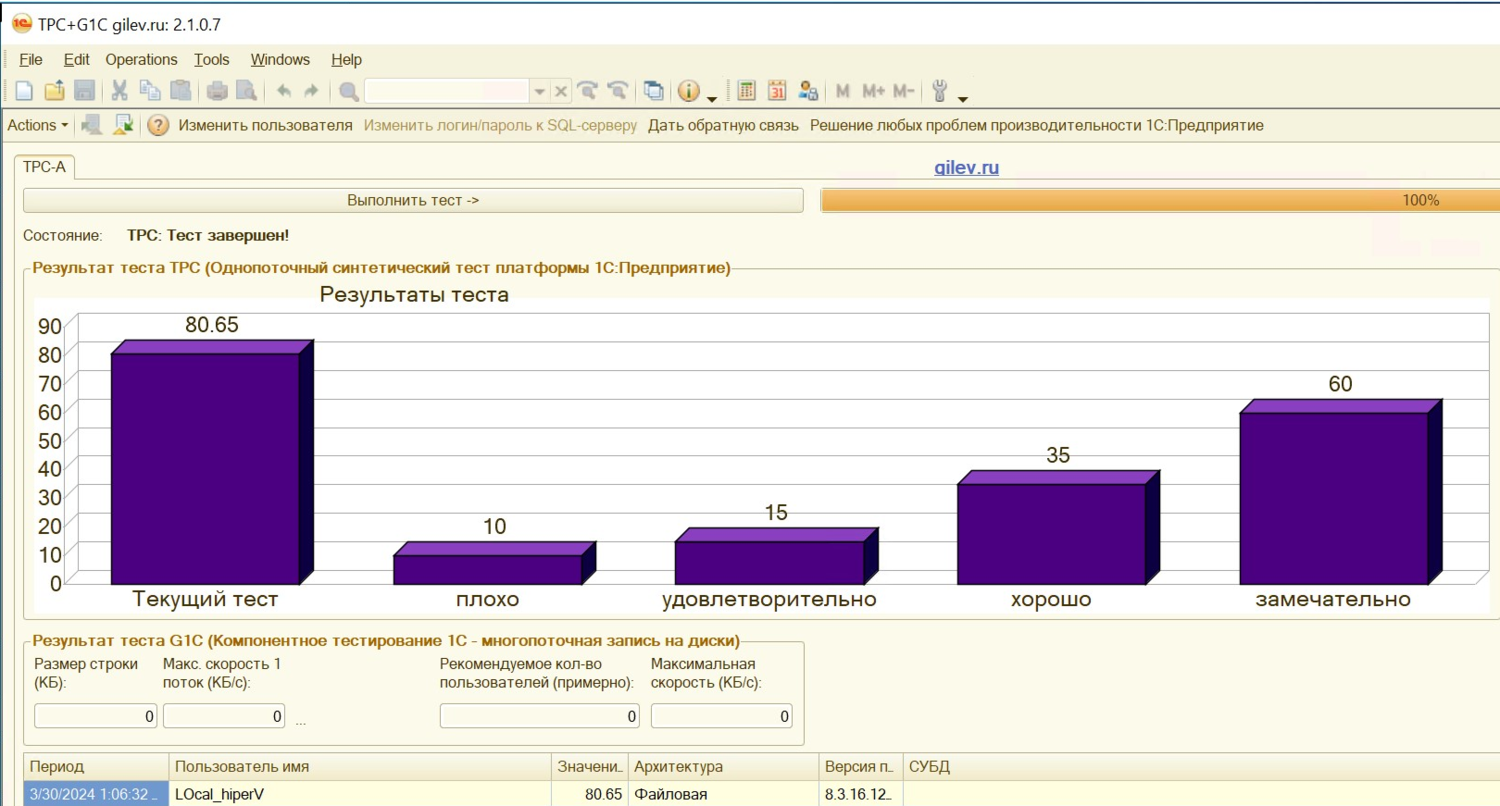Click the Open file folder icon

pos(55,91)
